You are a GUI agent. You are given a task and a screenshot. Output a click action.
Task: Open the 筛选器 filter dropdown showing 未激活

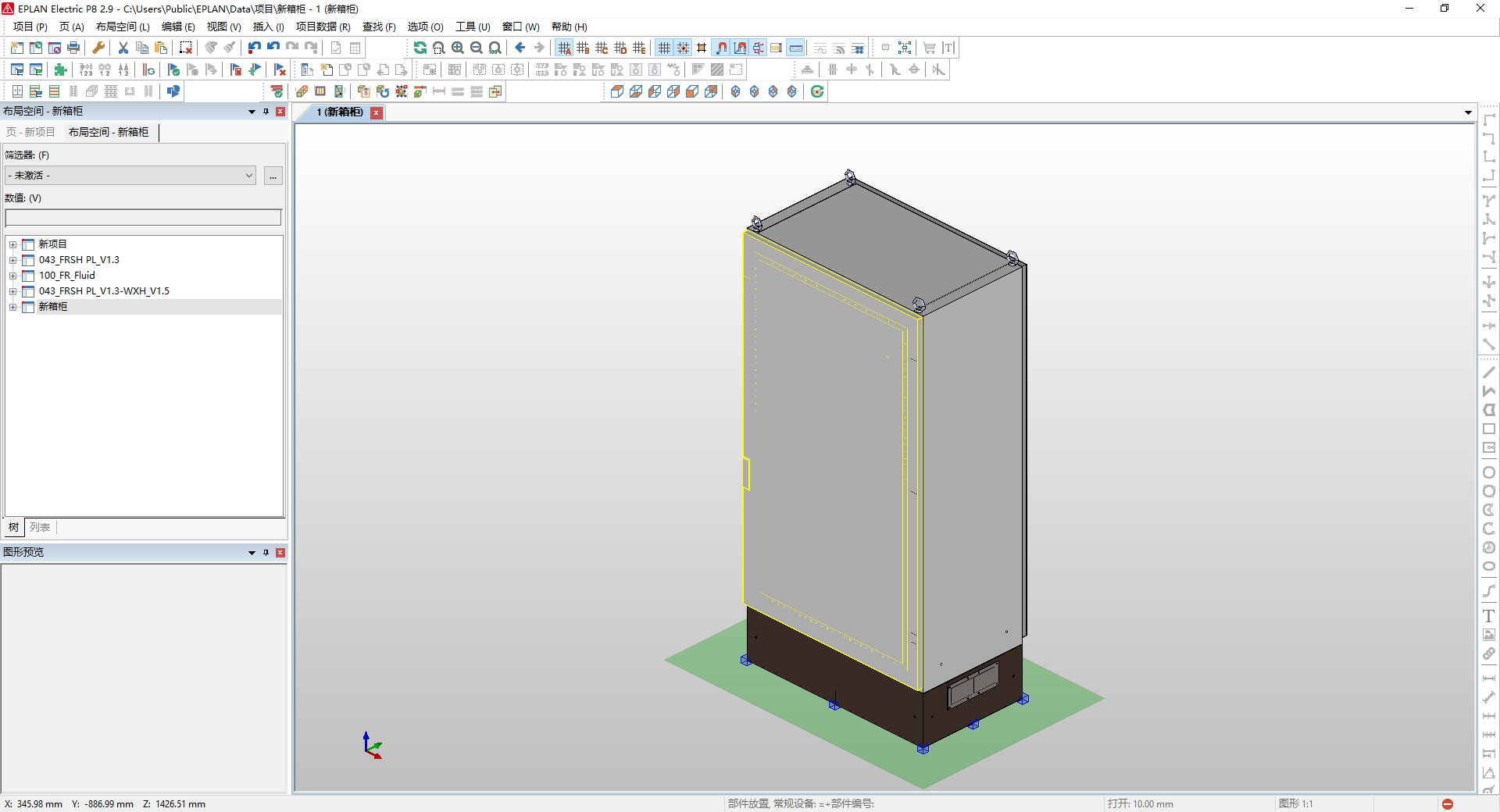(248, 175)
